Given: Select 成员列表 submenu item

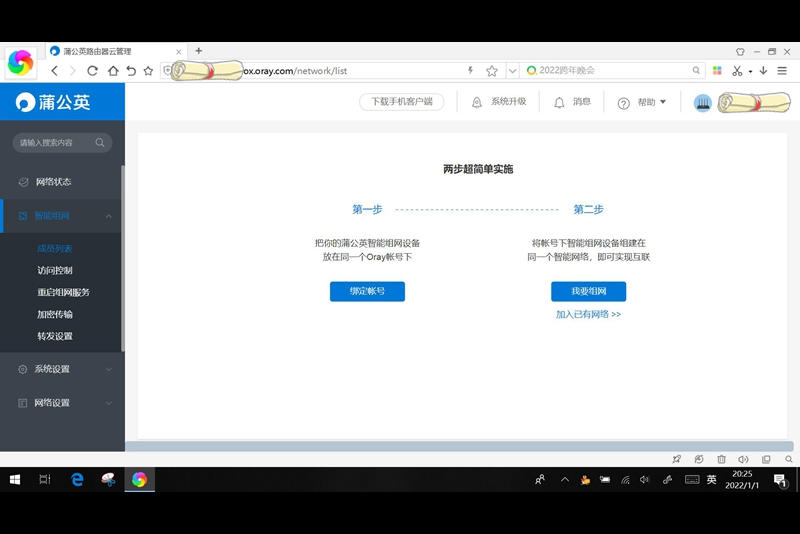Looking at the screenshot, I should click(x=55, y=249).
